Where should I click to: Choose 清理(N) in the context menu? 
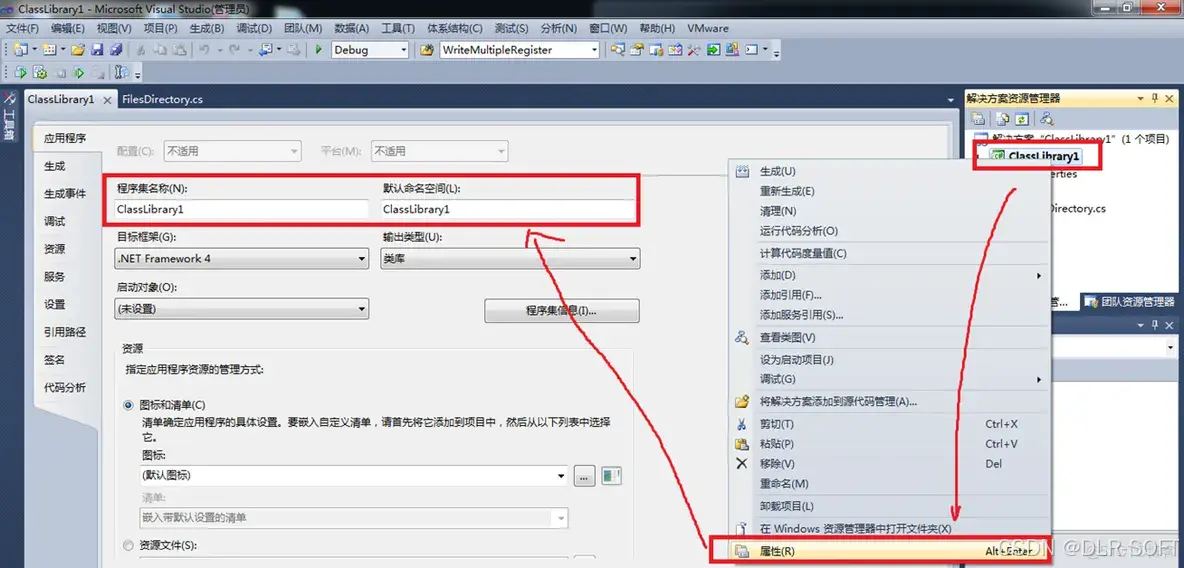pyautogui.click(x=891, y=211)
